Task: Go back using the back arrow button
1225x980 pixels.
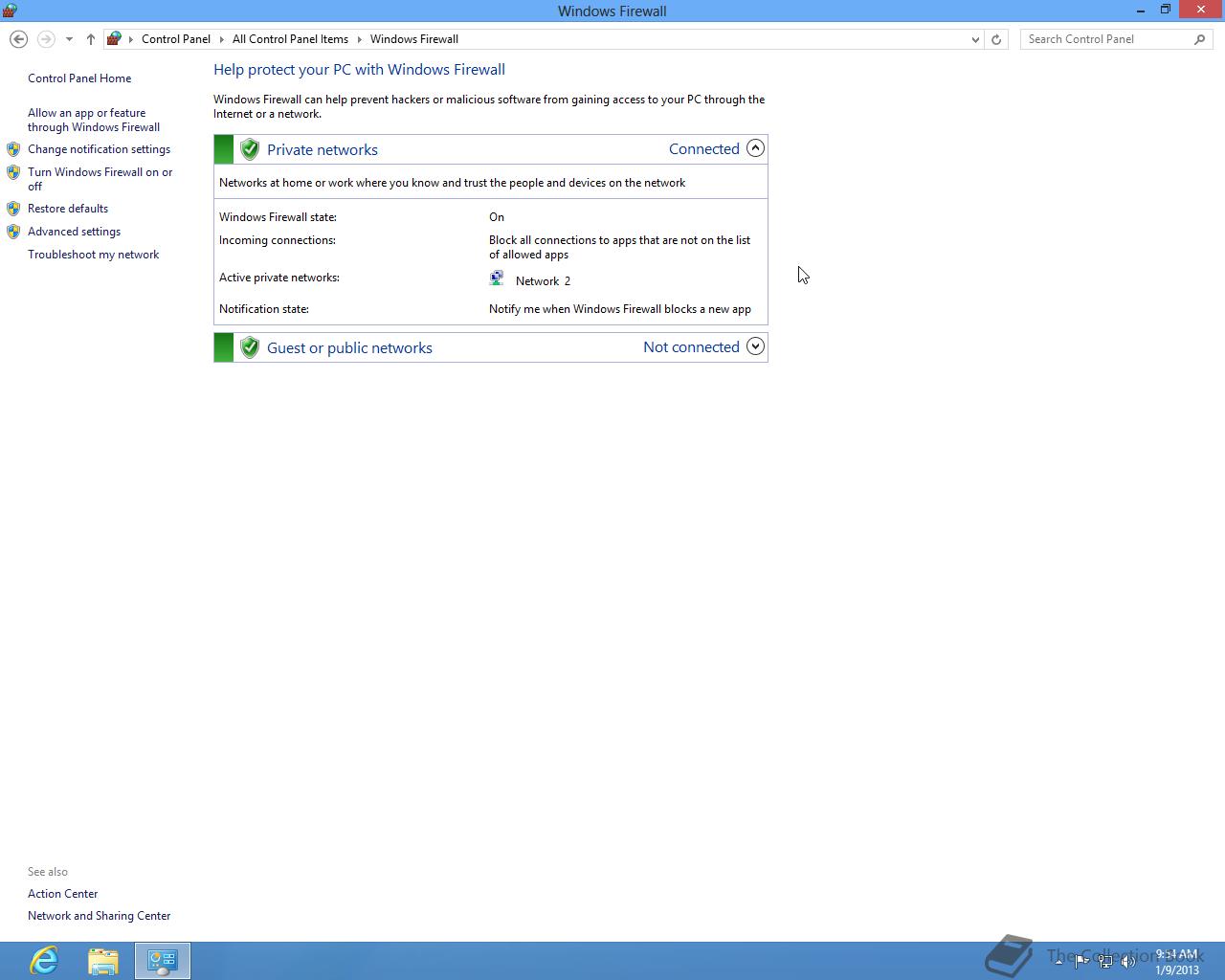Action: [18, 39]
